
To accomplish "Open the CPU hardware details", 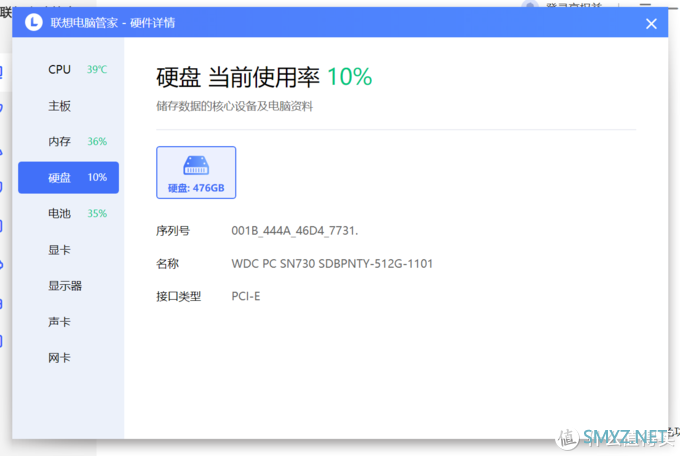I will click(69, 69).
